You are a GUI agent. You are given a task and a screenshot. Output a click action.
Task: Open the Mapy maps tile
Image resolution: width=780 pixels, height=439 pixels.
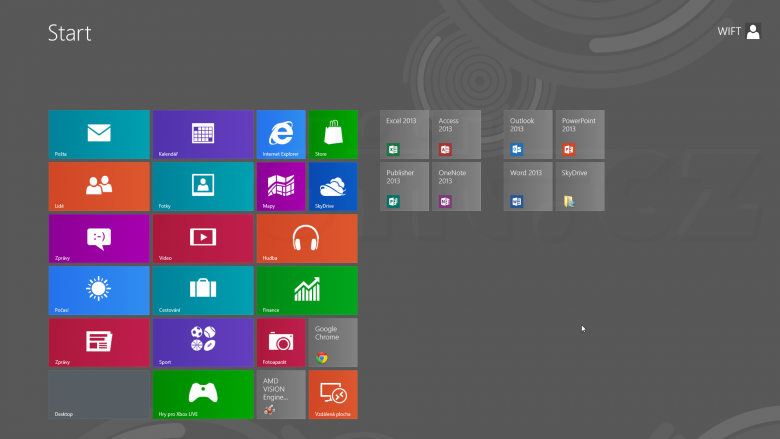tap(281, 186)
